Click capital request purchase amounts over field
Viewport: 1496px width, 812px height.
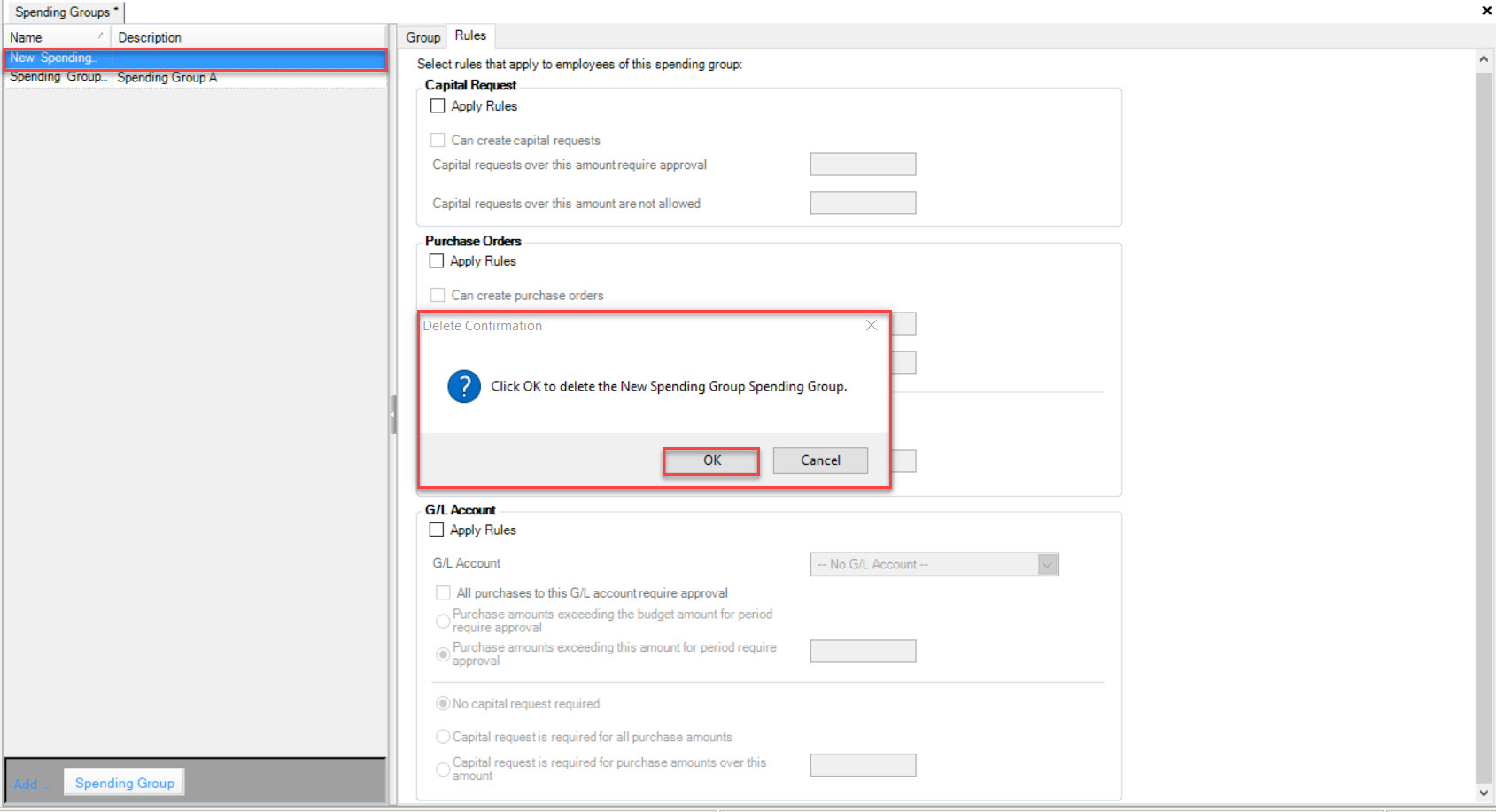point(863,765)
